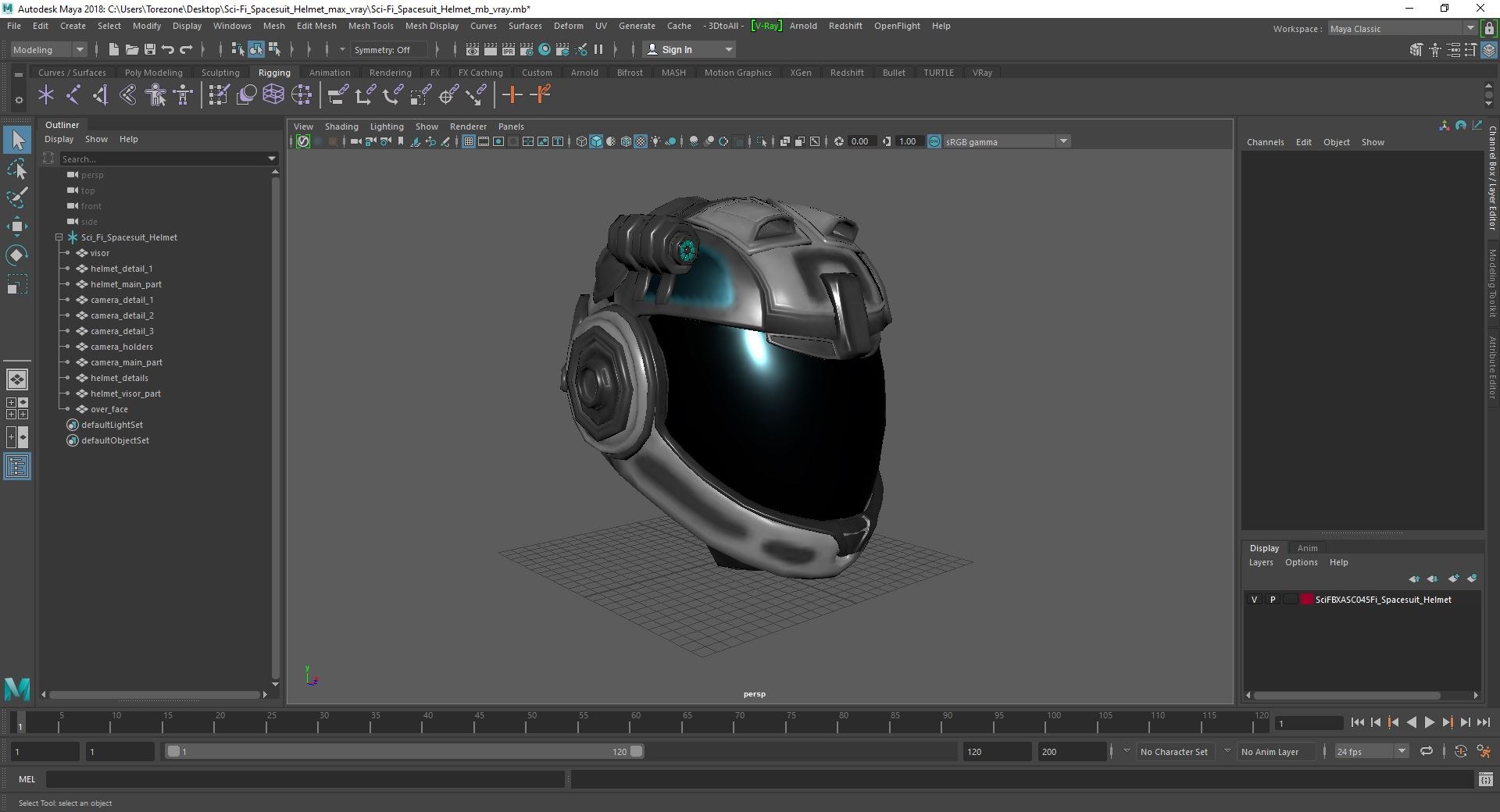Click the play forwards button
The width and height of the screenshot is (1500, 812).
(1429, 722)
